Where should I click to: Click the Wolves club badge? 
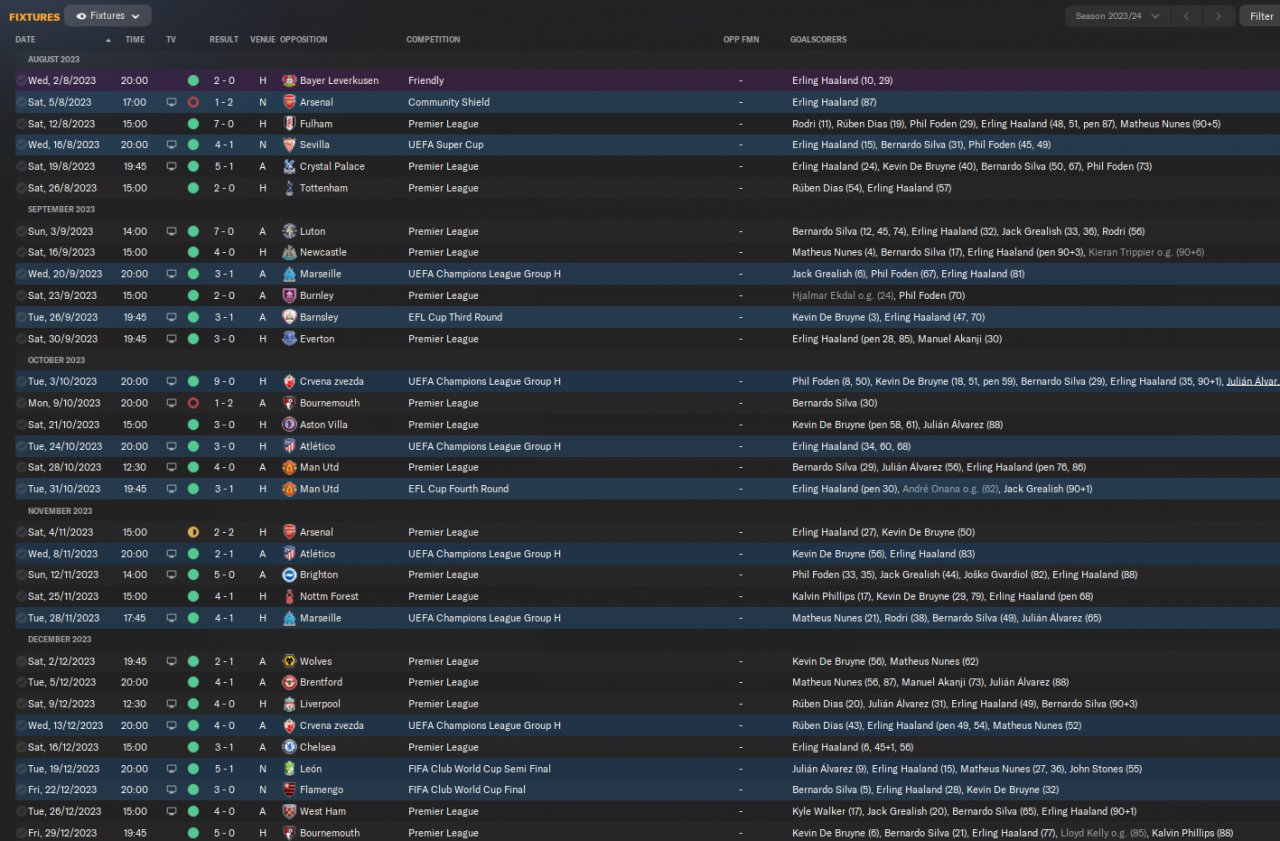click(289, 662)
